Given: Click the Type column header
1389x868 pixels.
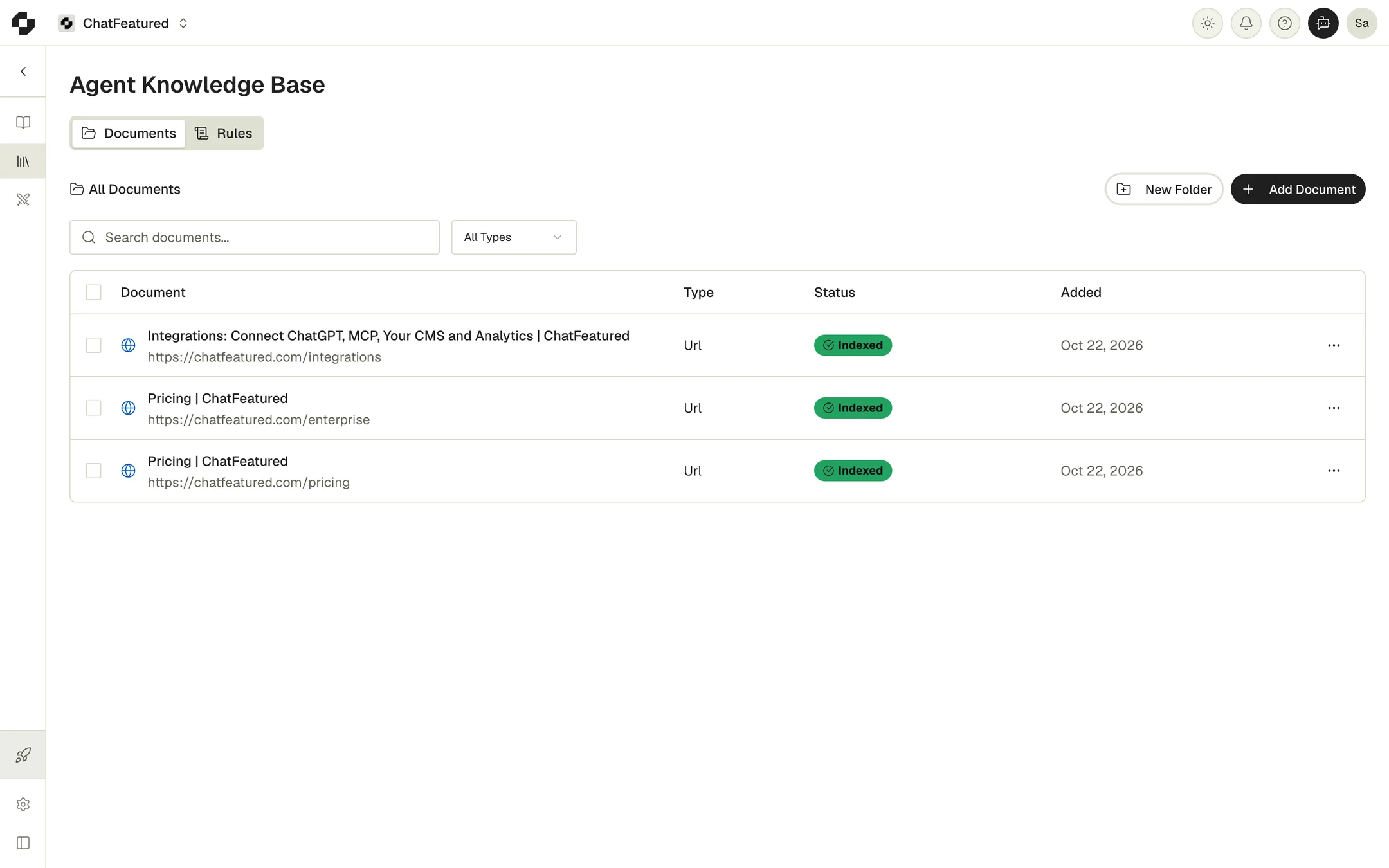Looking at the screenshot, I should pos(698,293).
